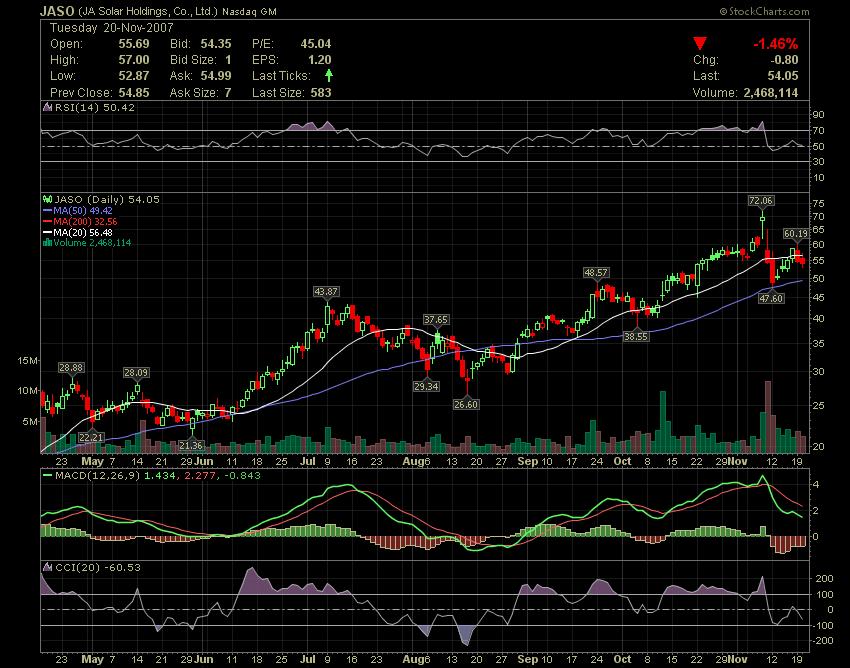The height and width of the screenshot is (668, 850).
Task: Click the company name JA Solar Holdings
Action: click(x=148, y=11)
